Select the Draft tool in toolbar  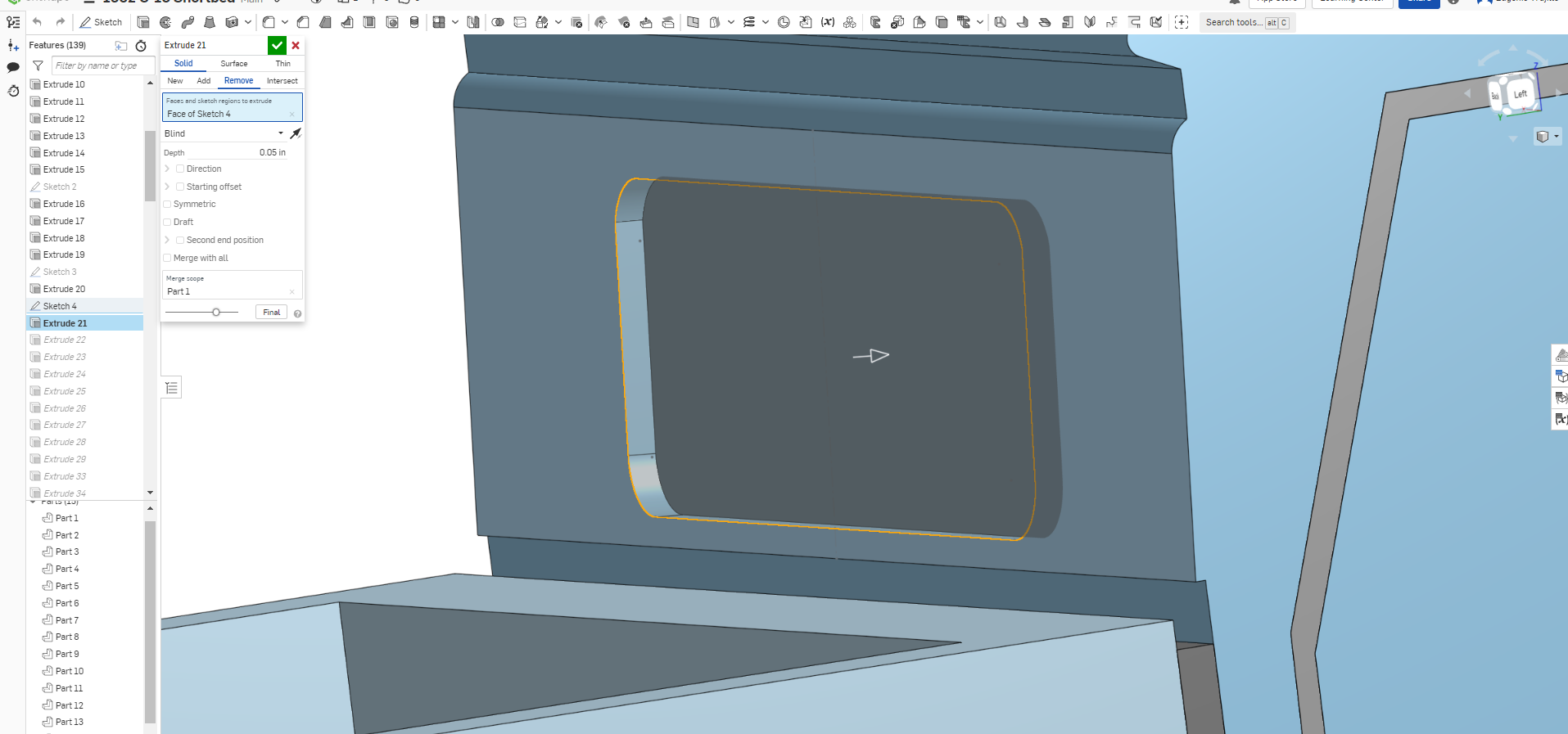(x=325, y=22)
